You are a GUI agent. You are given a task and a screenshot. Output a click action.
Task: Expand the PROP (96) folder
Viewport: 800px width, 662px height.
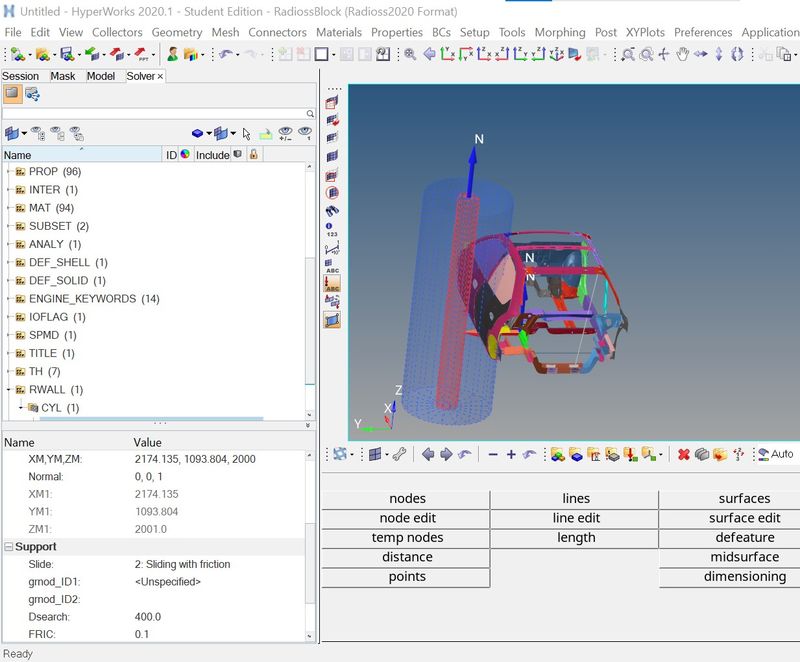point(8,171)
